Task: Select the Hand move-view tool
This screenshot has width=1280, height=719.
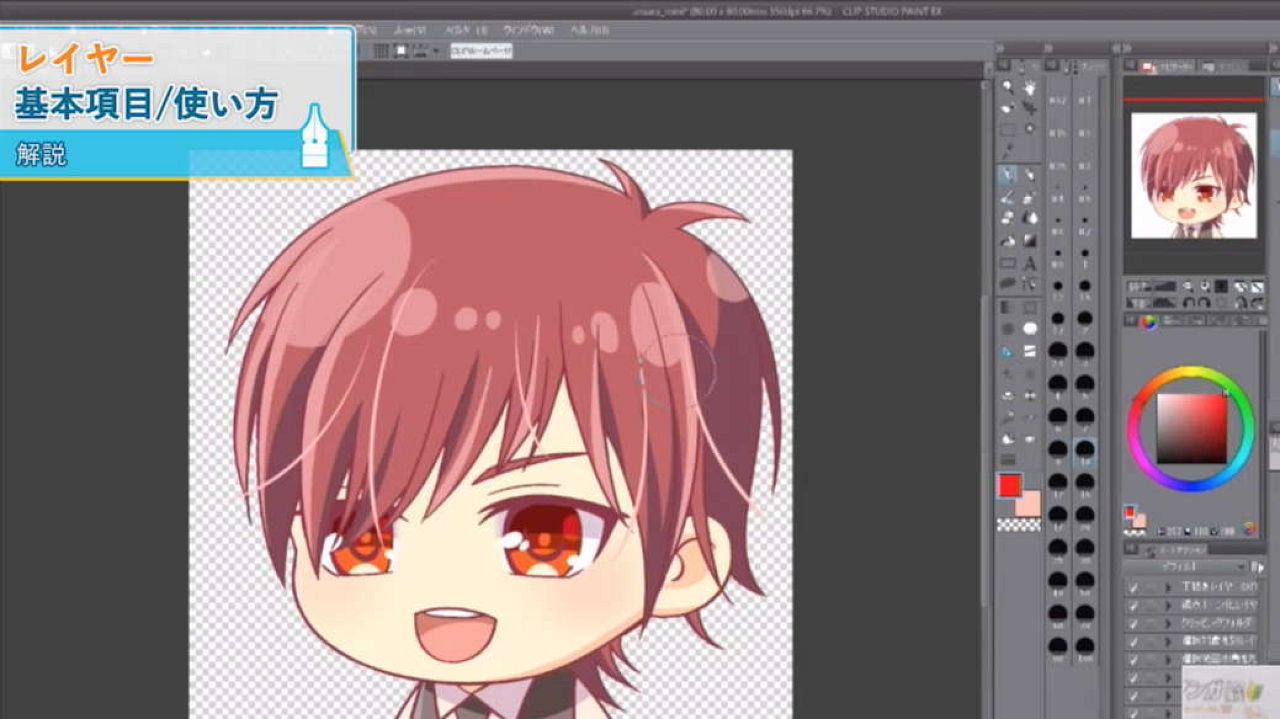Action: click(1030, 86)
